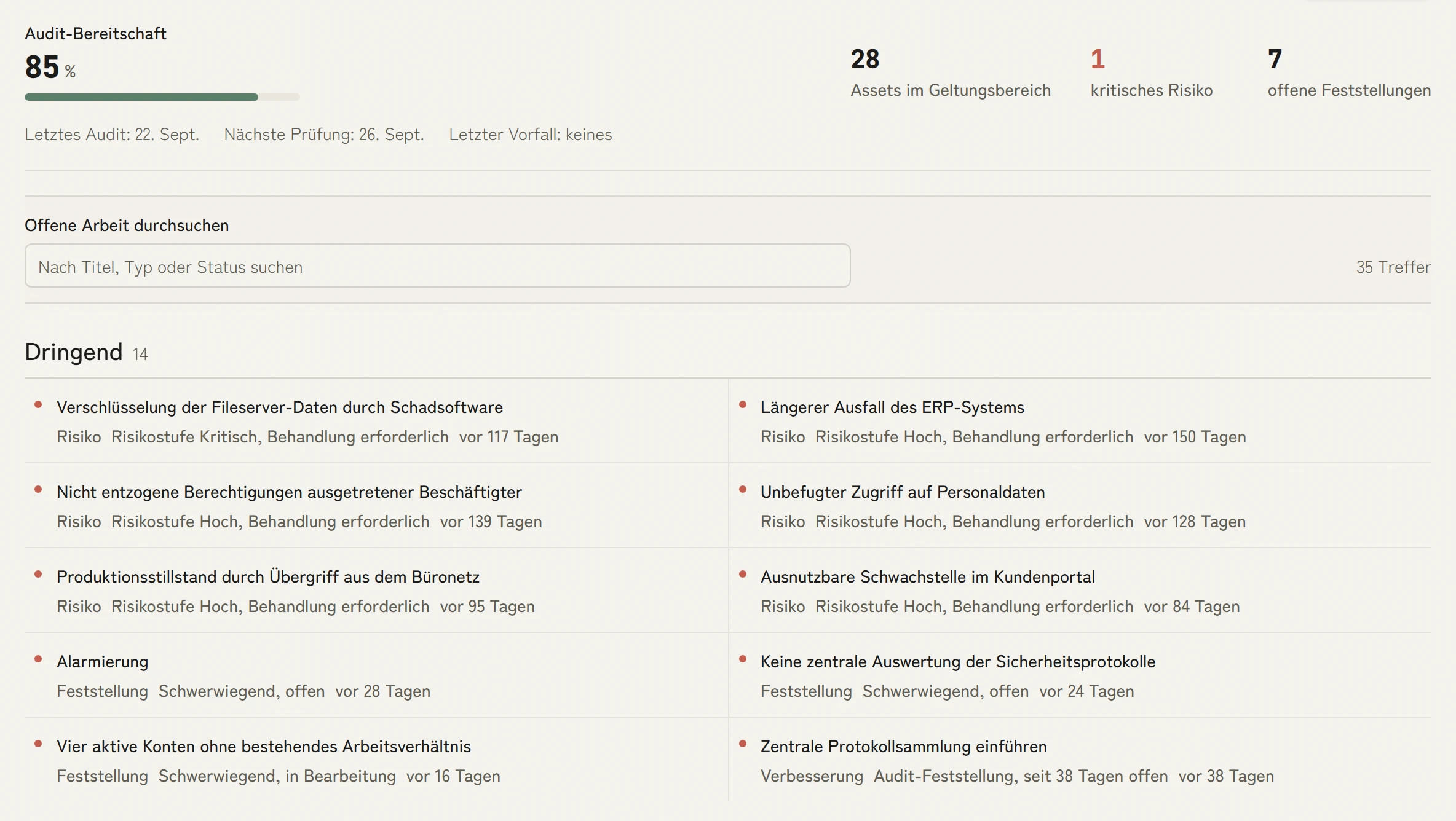Click 'Letztes Audit: 22. Sept.' text

tap(112, 135)
